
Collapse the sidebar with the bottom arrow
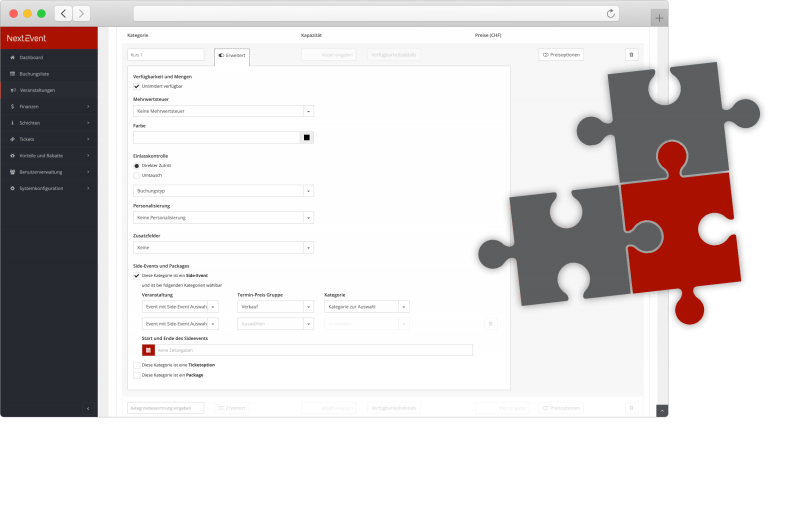[87, 408]
